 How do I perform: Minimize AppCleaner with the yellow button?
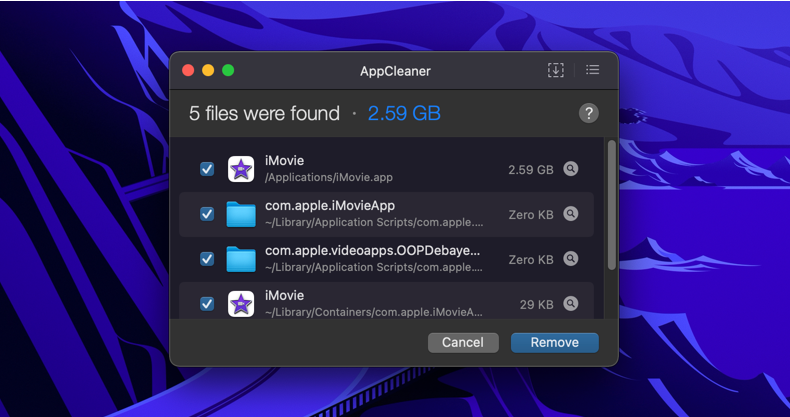208,71
